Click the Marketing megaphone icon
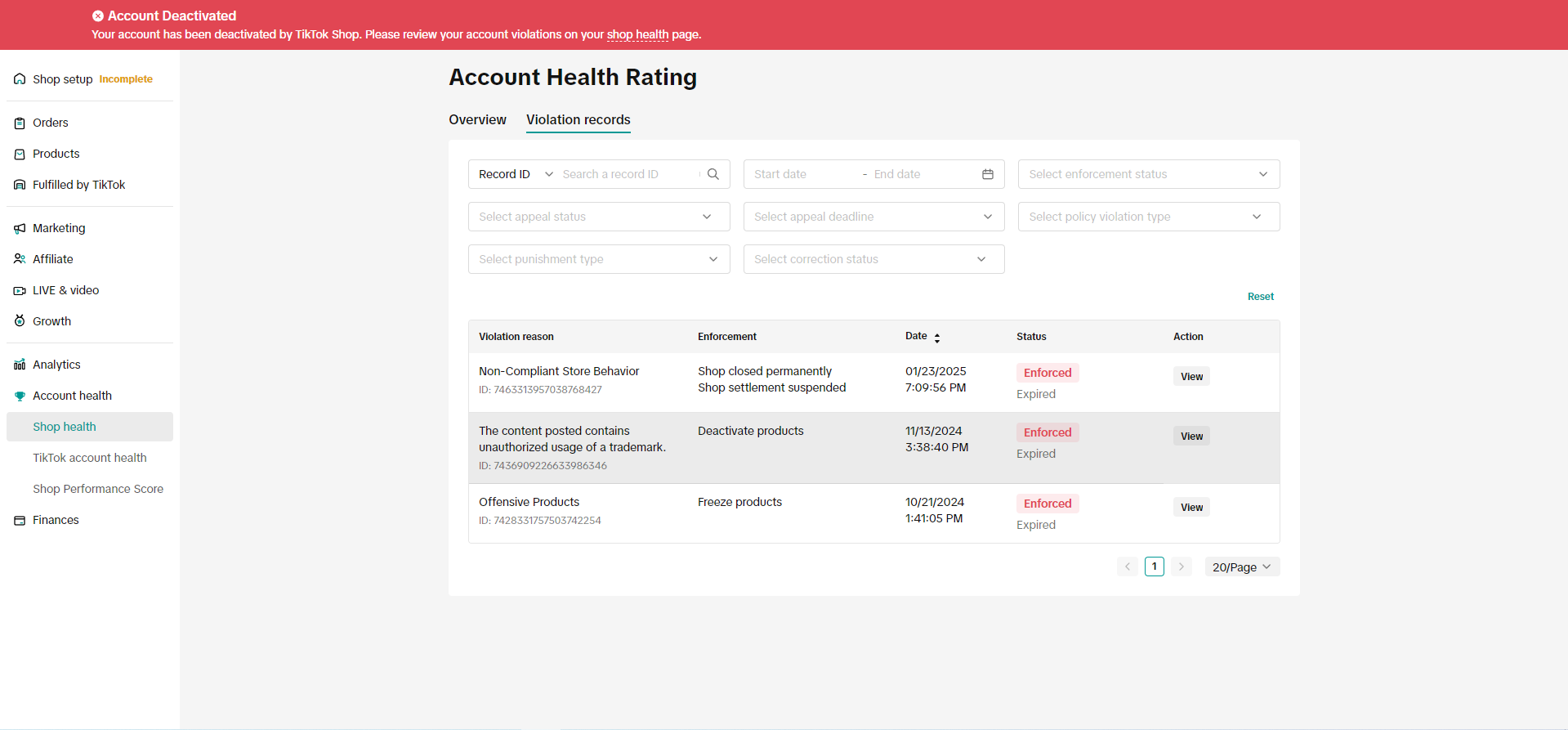 coord(20,229)
